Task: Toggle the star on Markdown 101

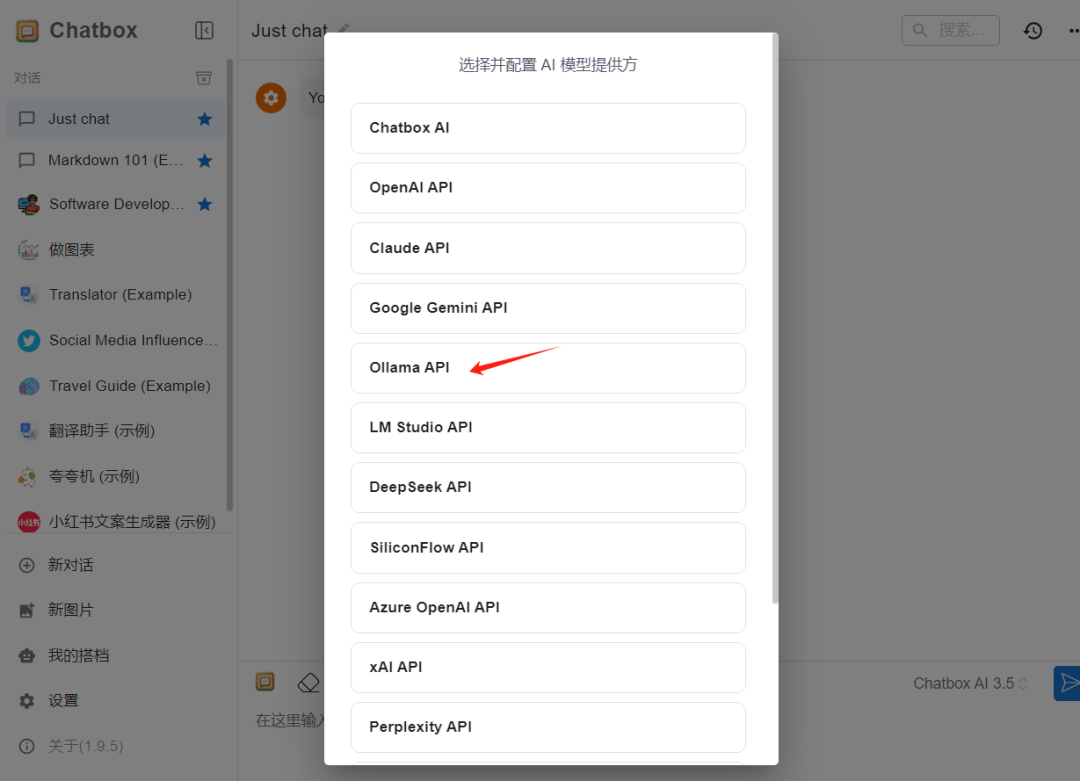Action: tap(205, 160)
